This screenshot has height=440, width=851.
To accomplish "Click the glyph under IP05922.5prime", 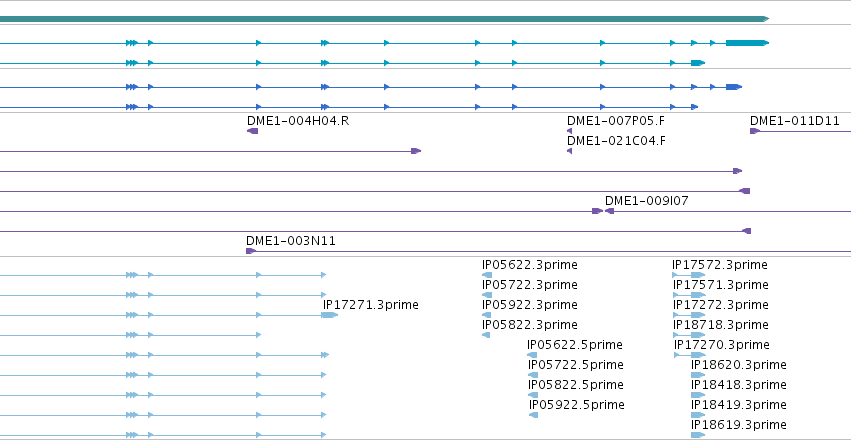I will coord(534,415).
